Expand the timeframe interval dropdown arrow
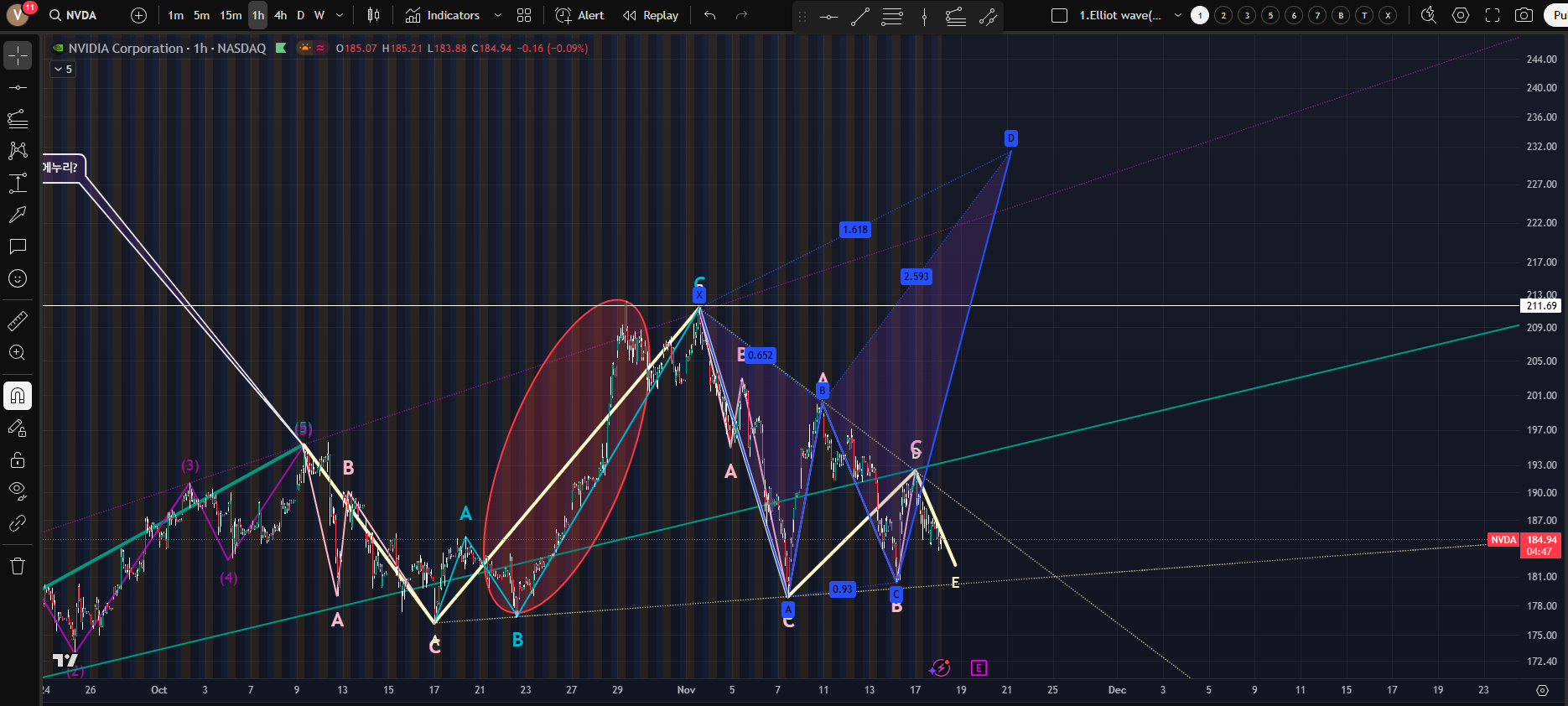 coord(340,15)
